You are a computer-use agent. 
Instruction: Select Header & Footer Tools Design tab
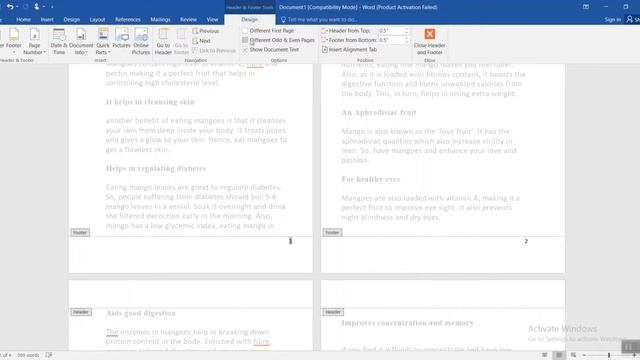(x=249, y=20)
